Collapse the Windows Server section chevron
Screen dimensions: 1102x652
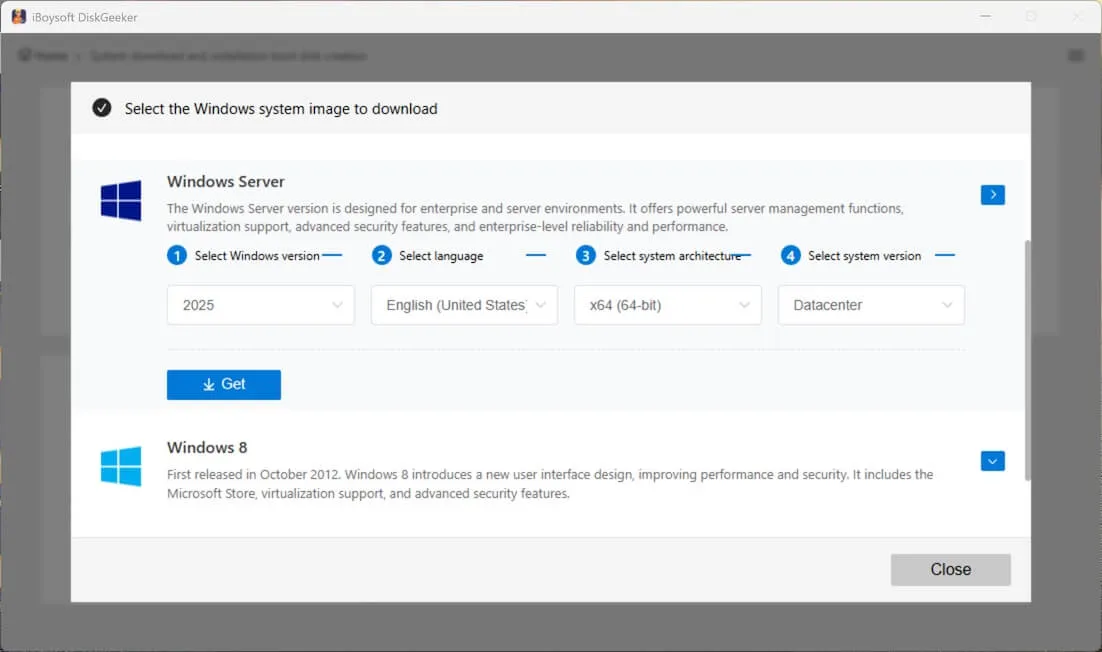(992, 194)
